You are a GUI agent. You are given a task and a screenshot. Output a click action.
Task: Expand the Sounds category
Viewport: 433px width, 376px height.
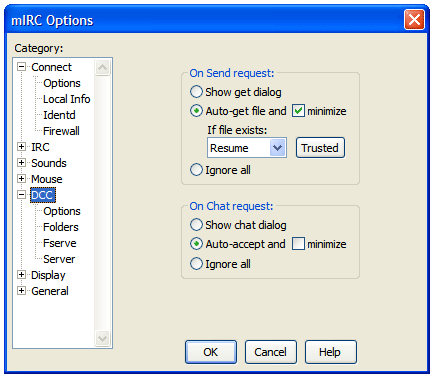click(21, 163)
